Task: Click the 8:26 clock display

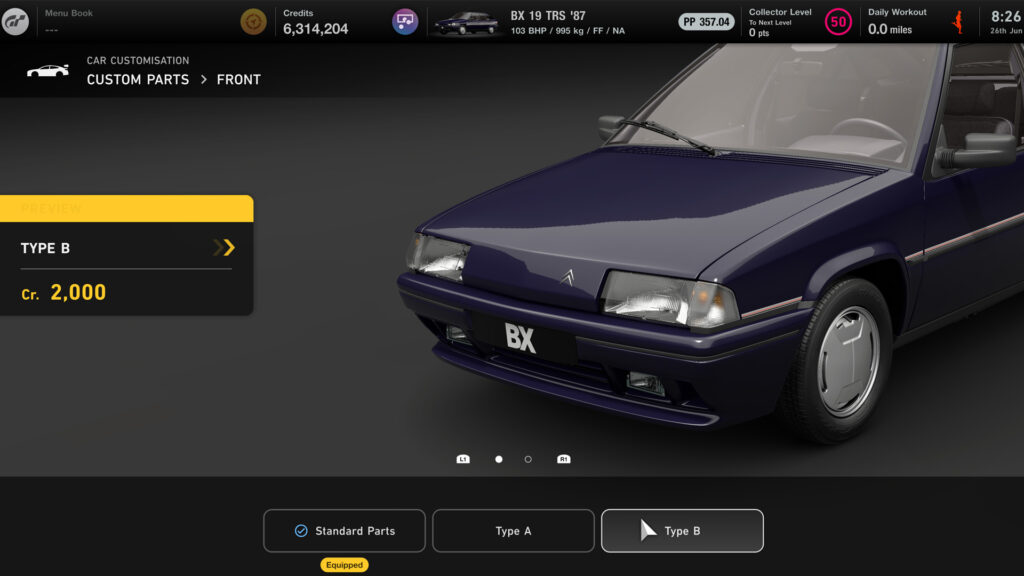Action: pyautogui.click(x=1006, y=16)
